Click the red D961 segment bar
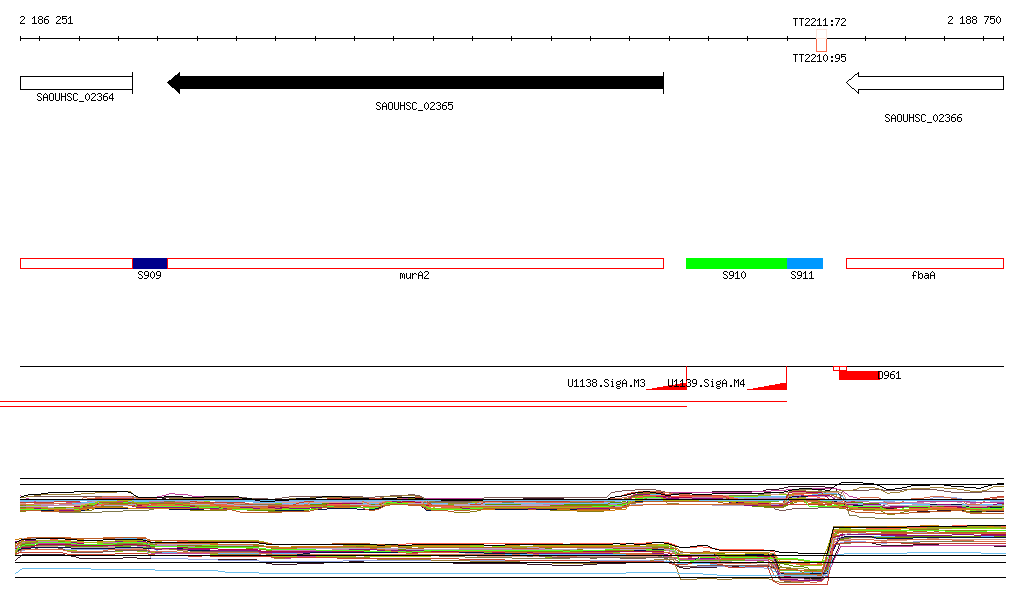Screen dimensions: 1024x611 point(858,375)
